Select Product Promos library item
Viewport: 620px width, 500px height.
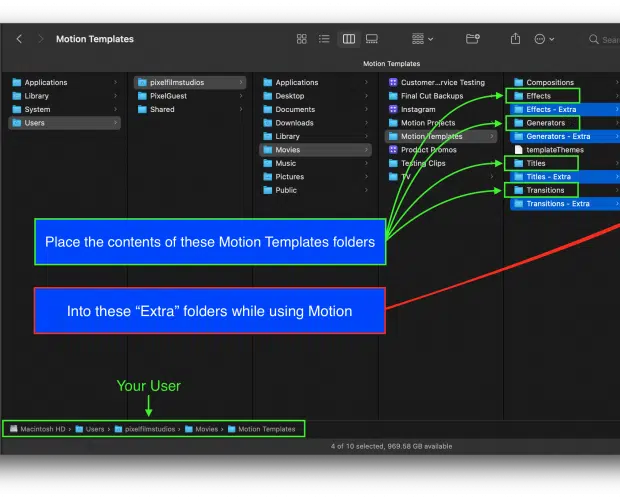tap(441, 149)
